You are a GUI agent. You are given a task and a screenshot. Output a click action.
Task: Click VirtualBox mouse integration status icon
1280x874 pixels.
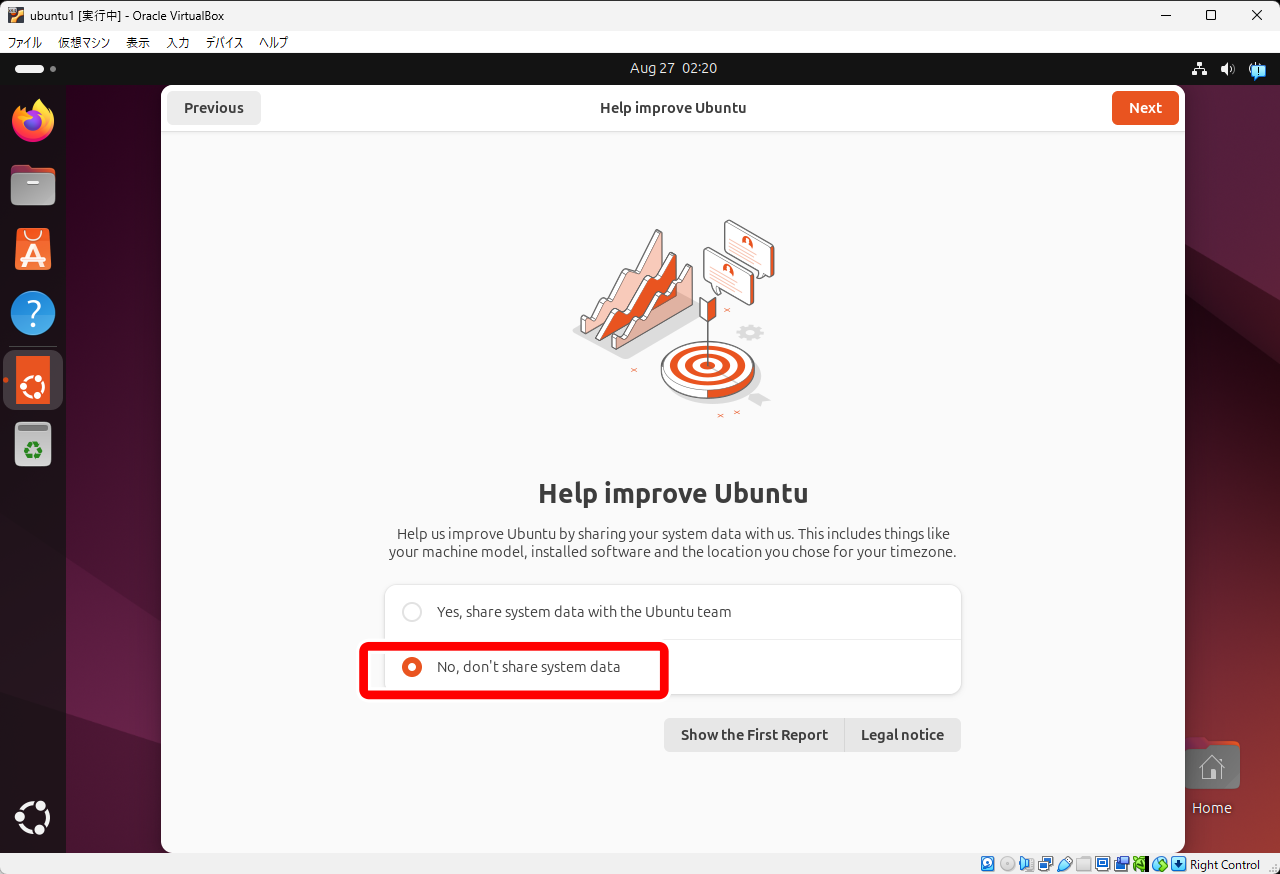click(1160, 864)
